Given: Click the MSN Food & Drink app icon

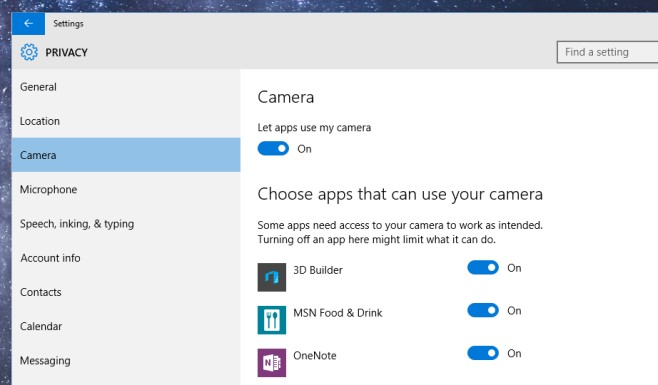Looking at the screenshot, I should [x=272, y=320].
